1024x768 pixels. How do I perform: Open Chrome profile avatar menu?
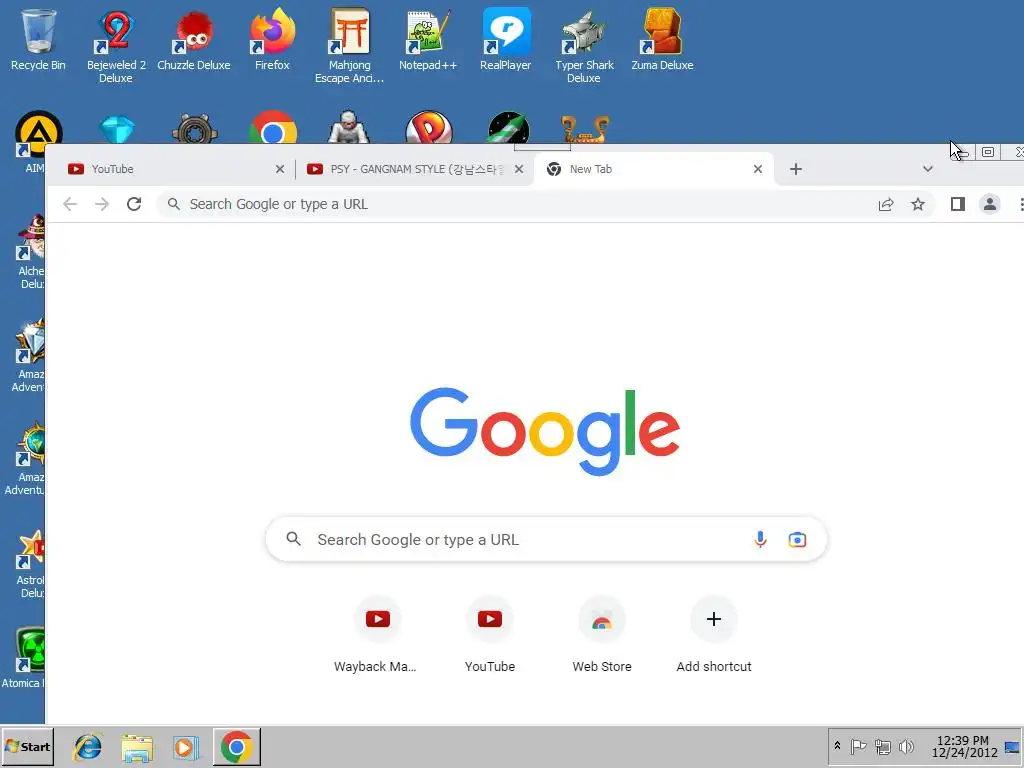coord(989,204)
